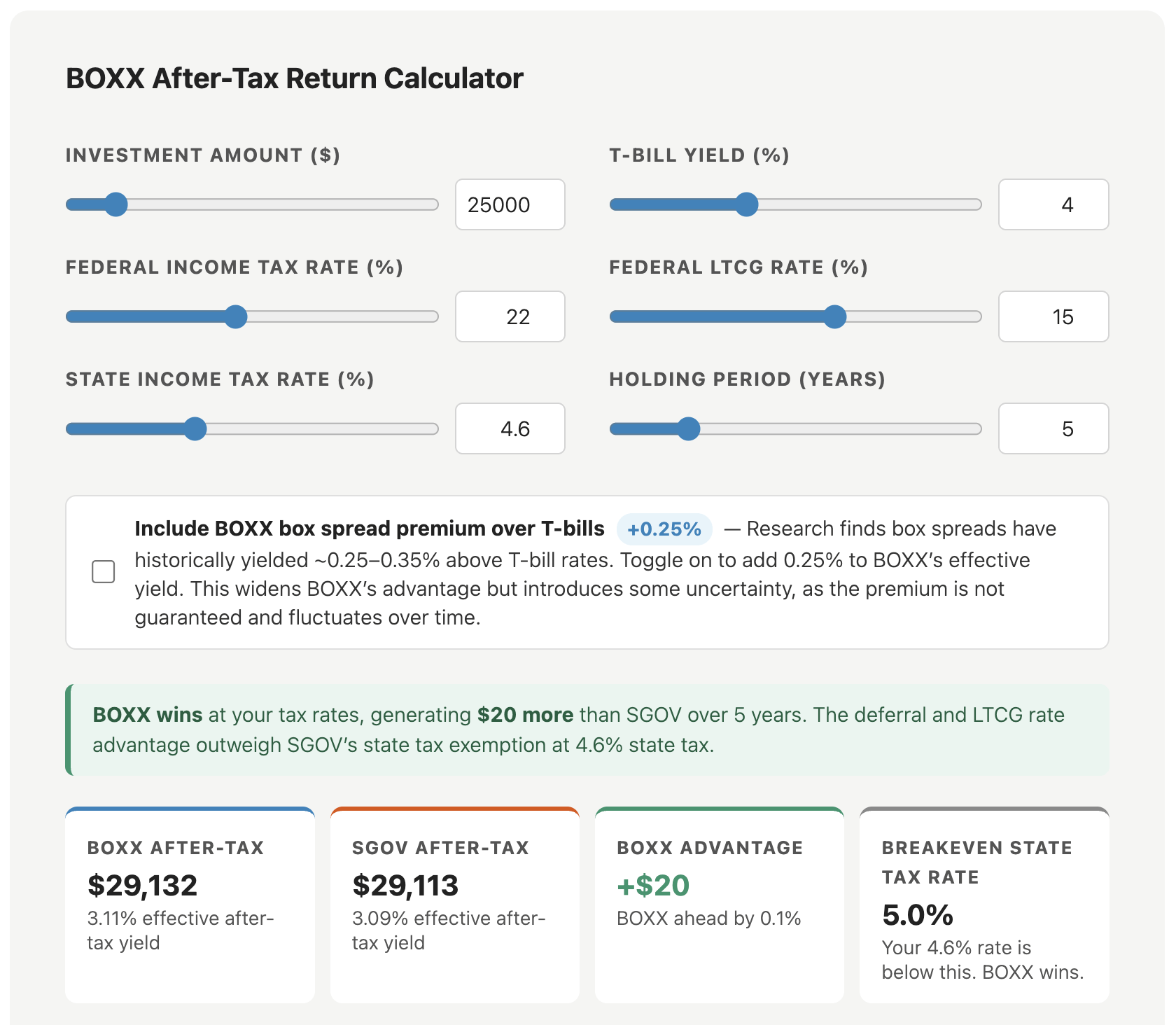The image size is (1176, 1025).
Task: Focus the state income tax field showing 4.6
Action: point(510,428)
